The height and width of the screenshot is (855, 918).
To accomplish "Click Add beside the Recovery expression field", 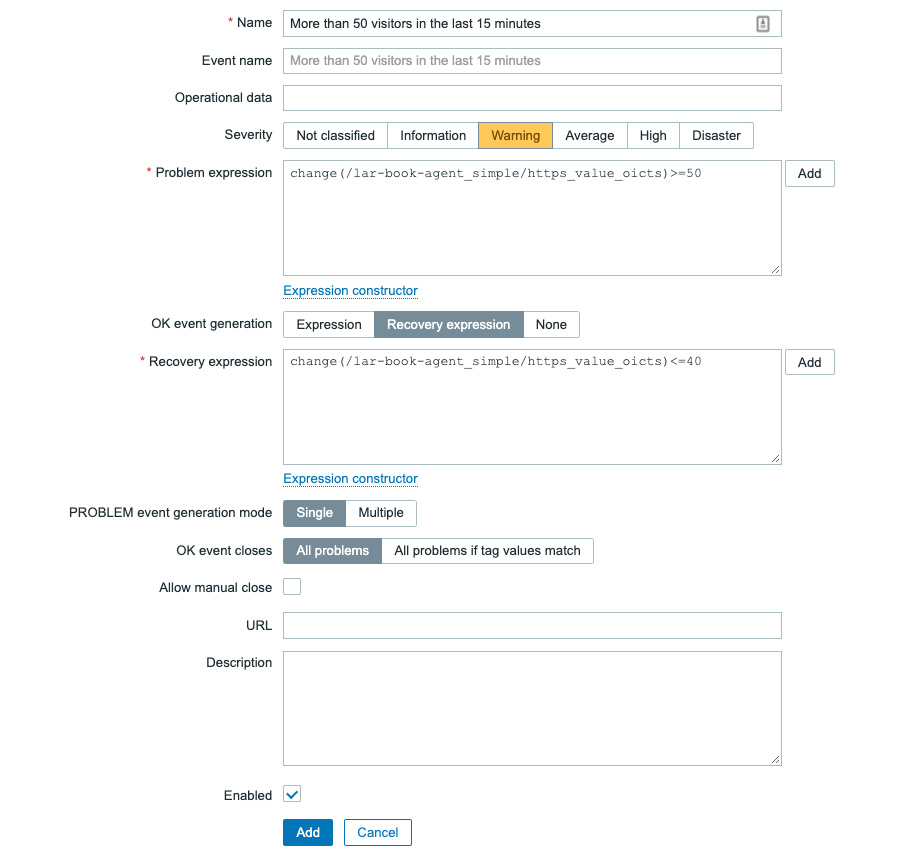I will click(809, 362).
